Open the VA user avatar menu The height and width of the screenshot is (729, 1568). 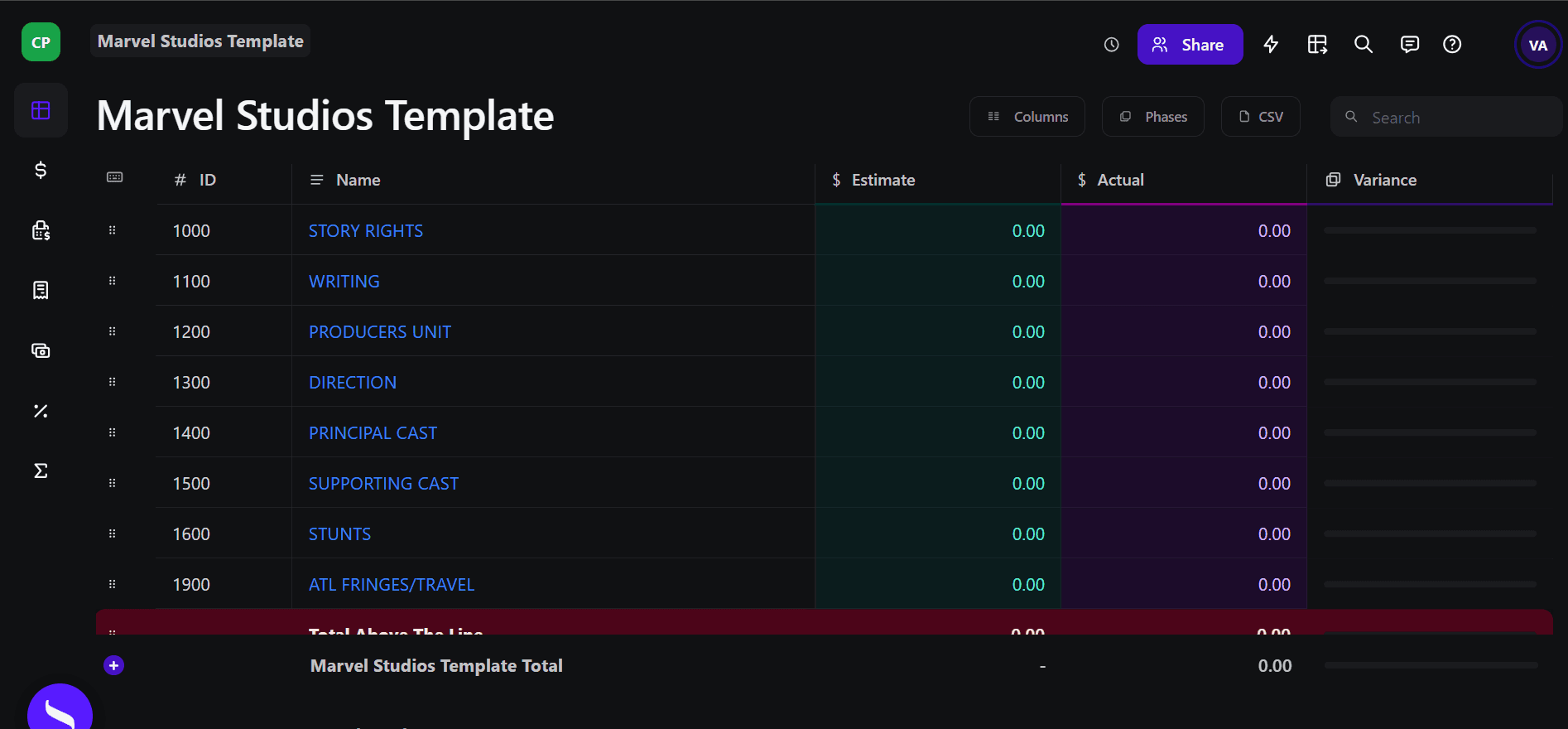[x=1537, y=46]
